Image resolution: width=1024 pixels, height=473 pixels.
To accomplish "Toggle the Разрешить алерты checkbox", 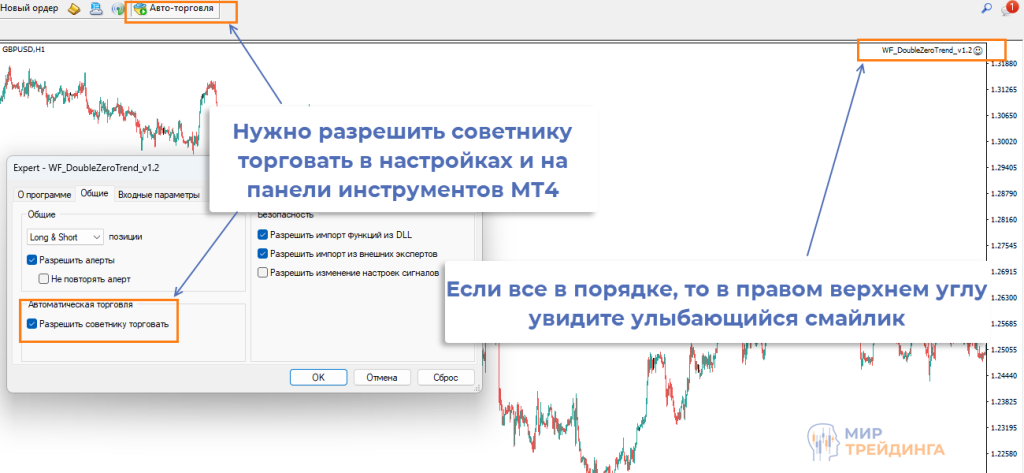I will (31, 259).
